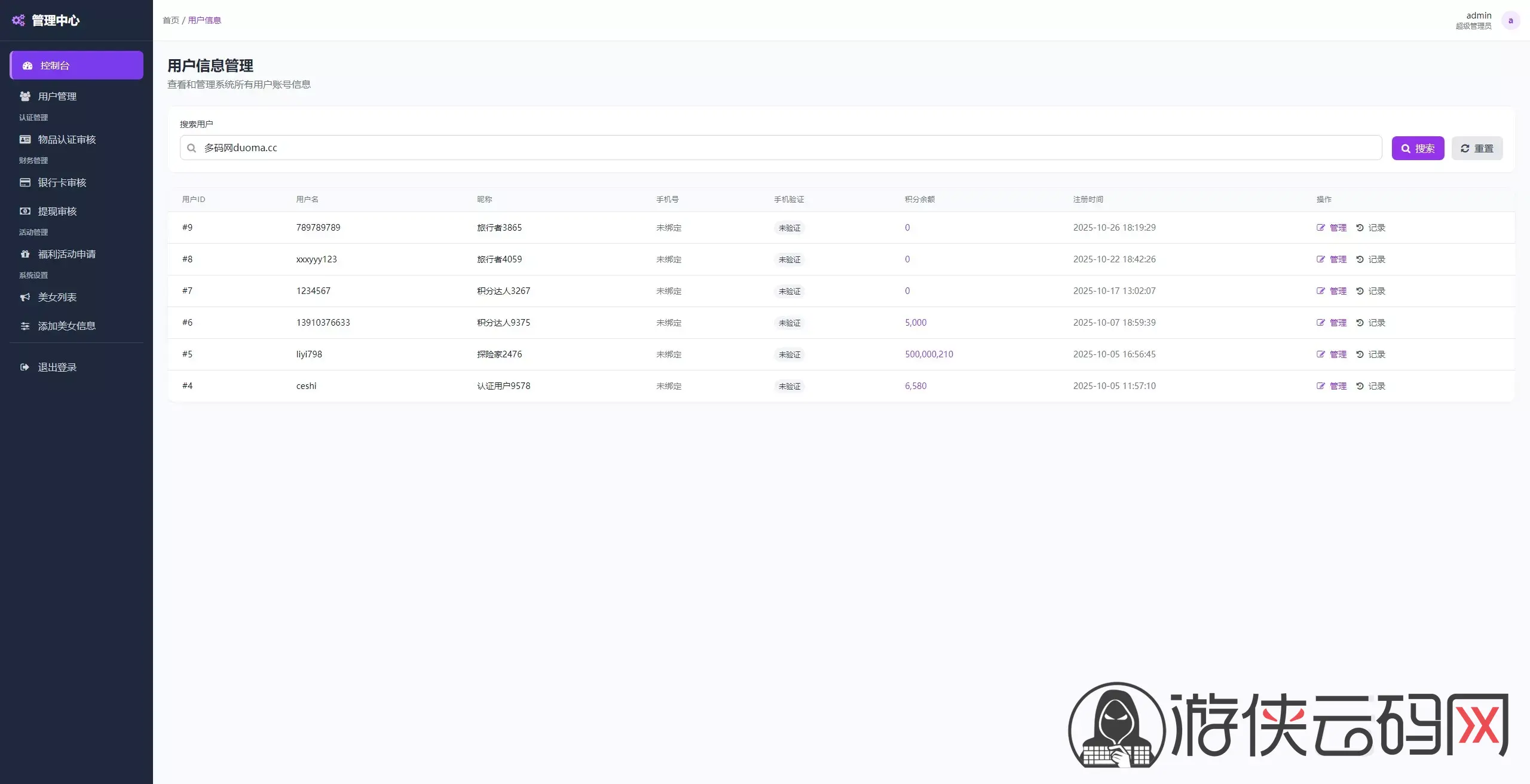The image size is (1530, 784).
Task: Click the admin avatar circle
Action: pyautogui.click(x=1510, y=20)
